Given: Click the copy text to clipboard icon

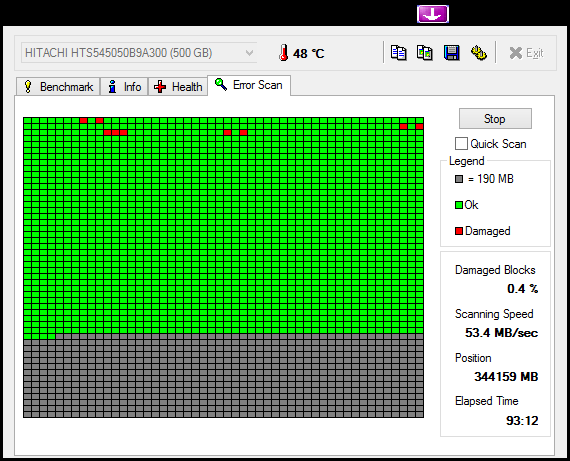Looking at the screenshot, I should [398, 53].
